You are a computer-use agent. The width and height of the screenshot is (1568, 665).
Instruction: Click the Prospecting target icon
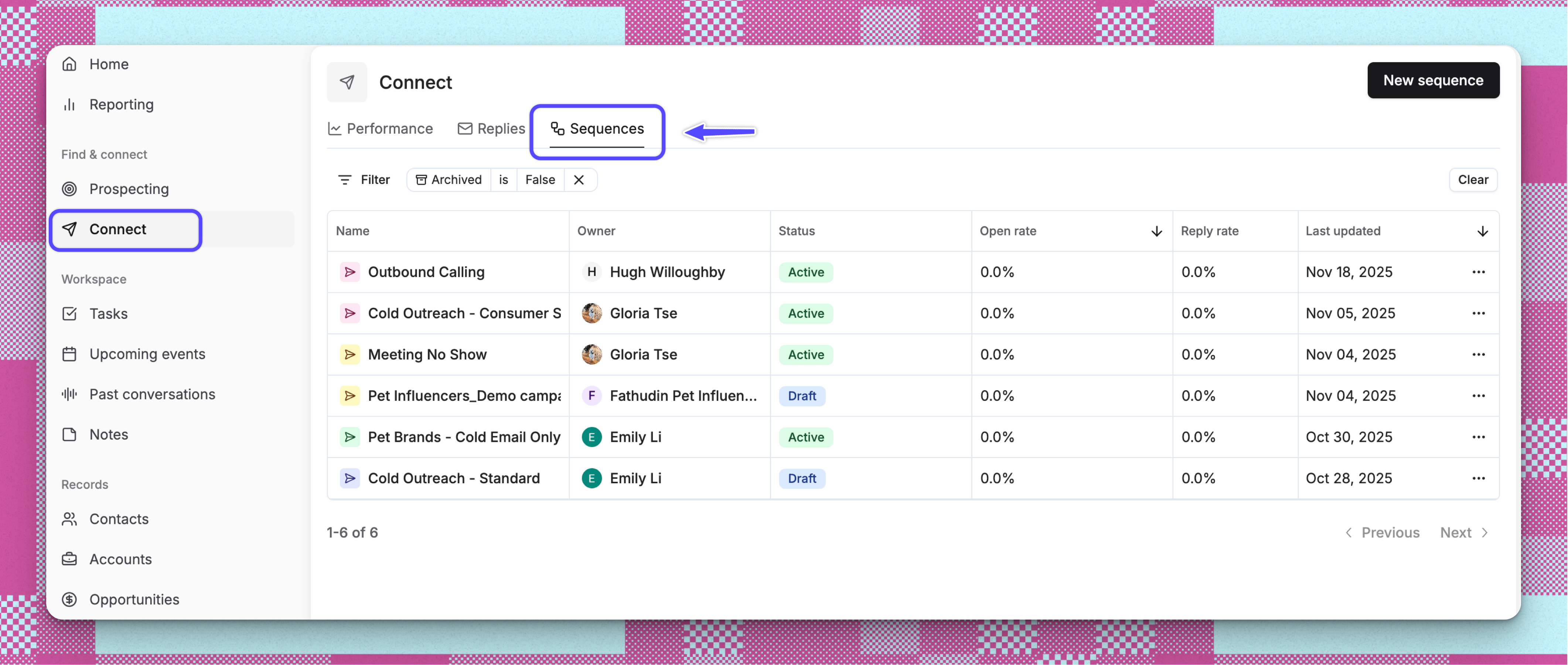click(x=69, y=189)
